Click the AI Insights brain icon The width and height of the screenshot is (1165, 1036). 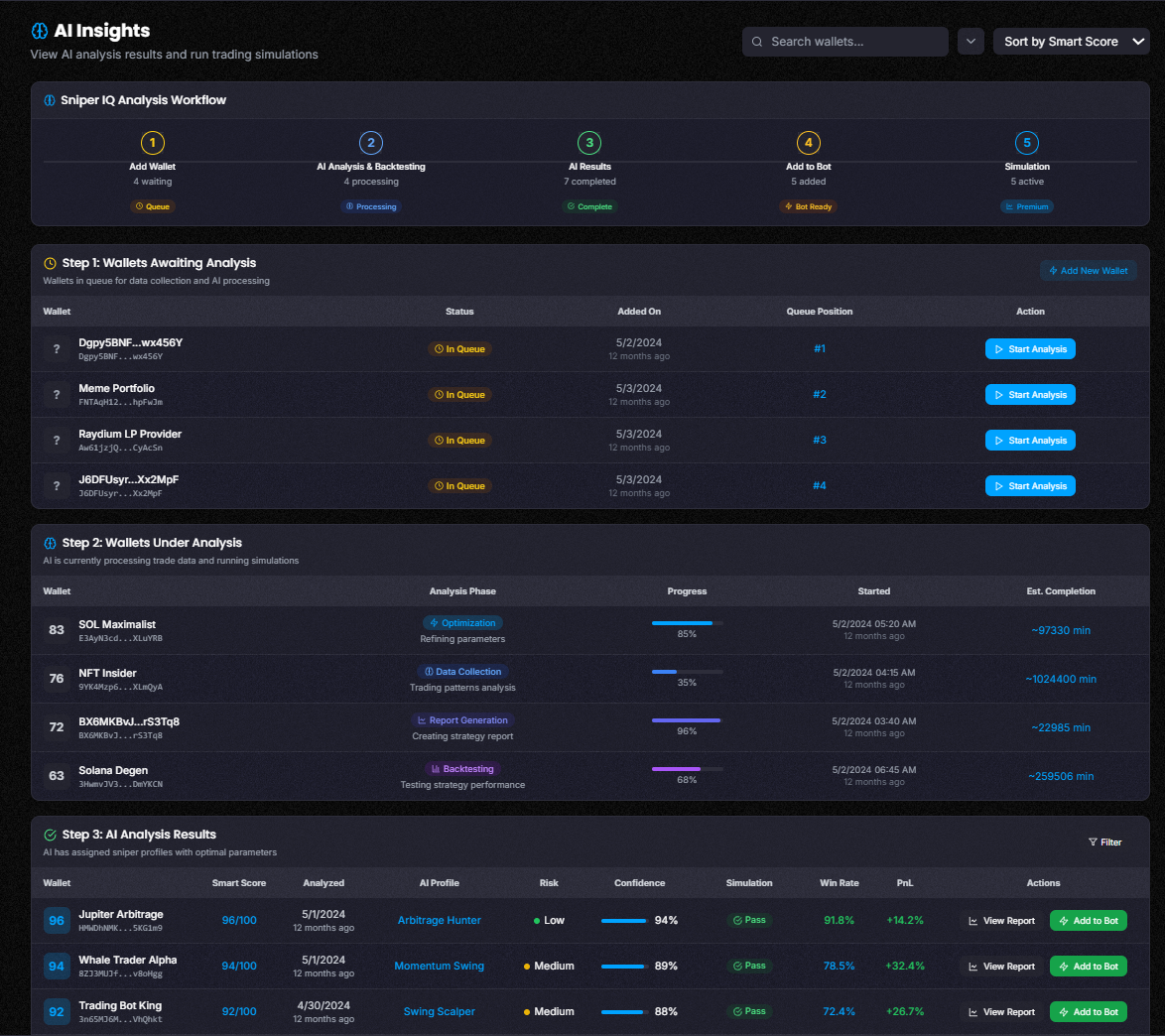click(x=40, y=31)
